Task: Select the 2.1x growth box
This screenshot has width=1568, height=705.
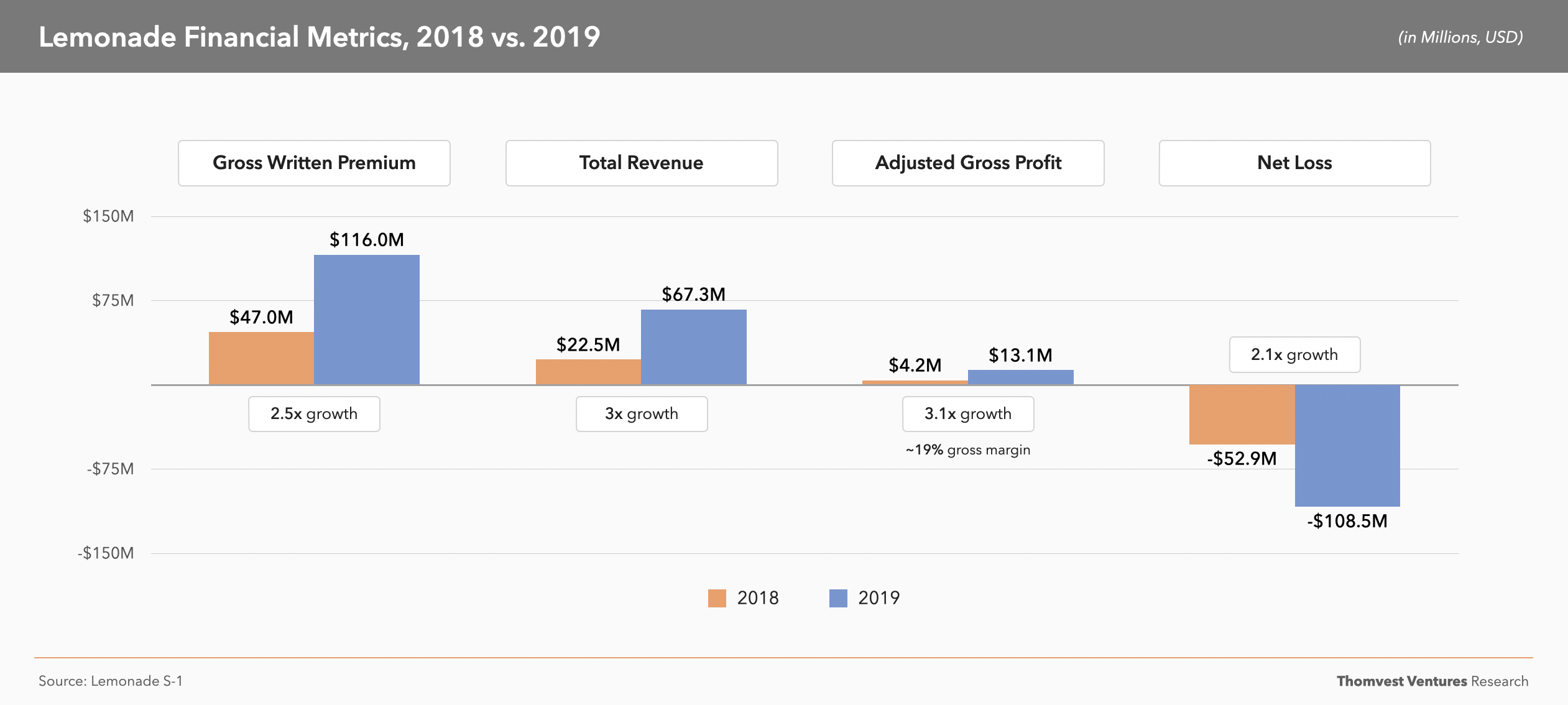Action: pos(1294,355)
